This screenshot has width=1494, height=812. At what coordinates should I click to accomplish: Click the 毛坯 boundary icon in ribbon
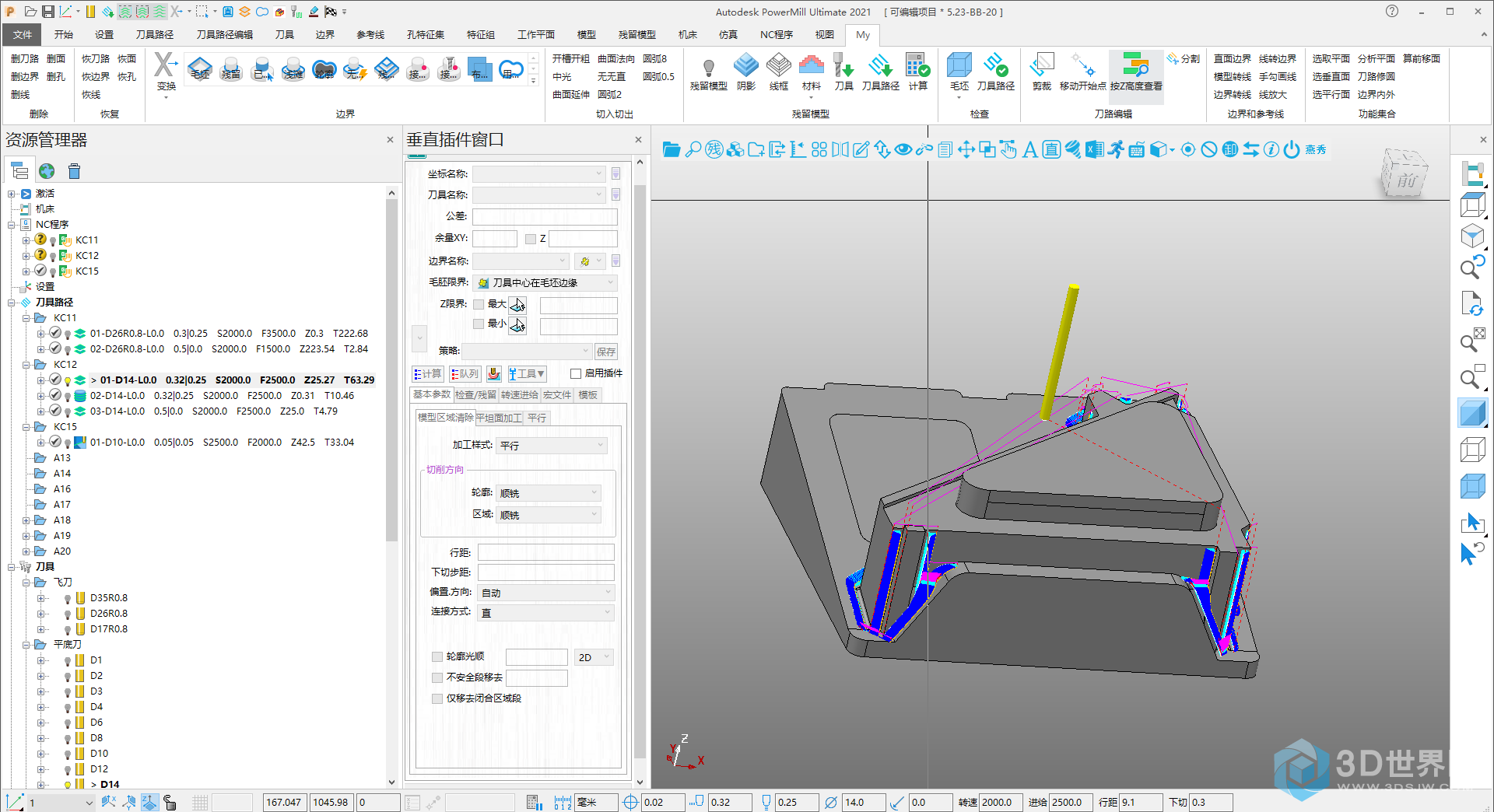click(x=200, y=69)
